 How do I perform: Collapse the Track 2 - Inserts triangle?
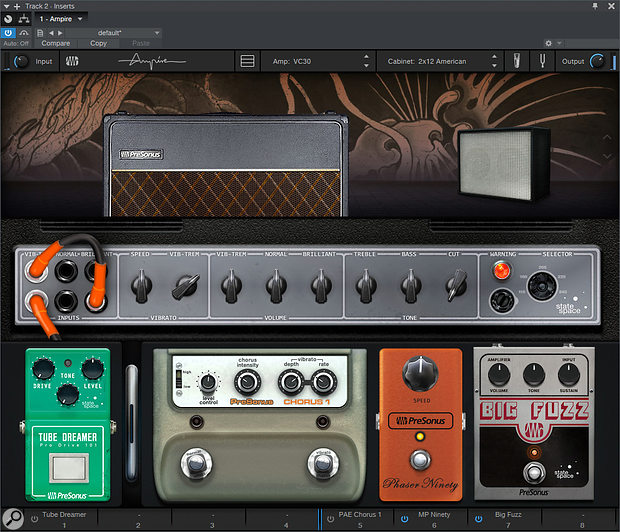pyautogui.click(x=6, y=6)
